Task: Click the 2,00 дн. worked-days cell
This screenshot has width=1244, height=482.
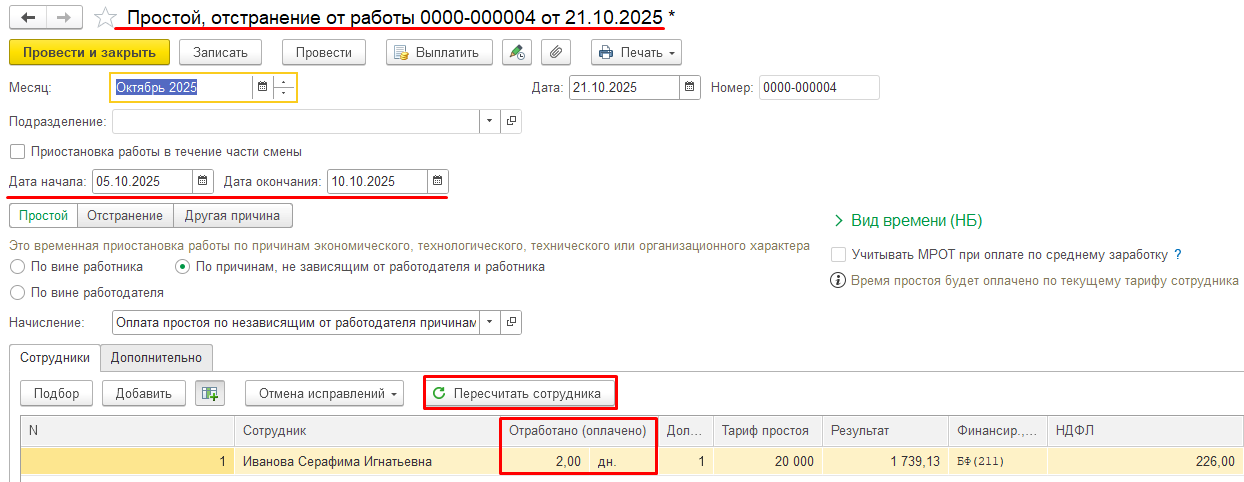Action: pyautogui.click(x=578, y=461)
